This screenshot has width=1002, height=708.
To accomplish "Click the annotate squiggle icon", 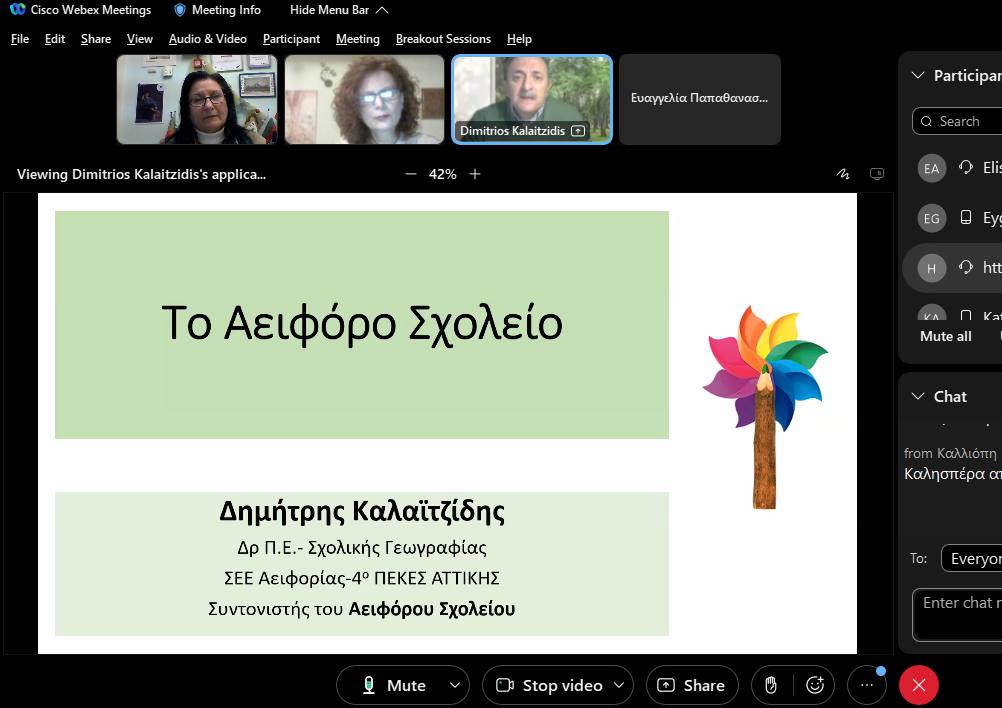I will 842,174.
